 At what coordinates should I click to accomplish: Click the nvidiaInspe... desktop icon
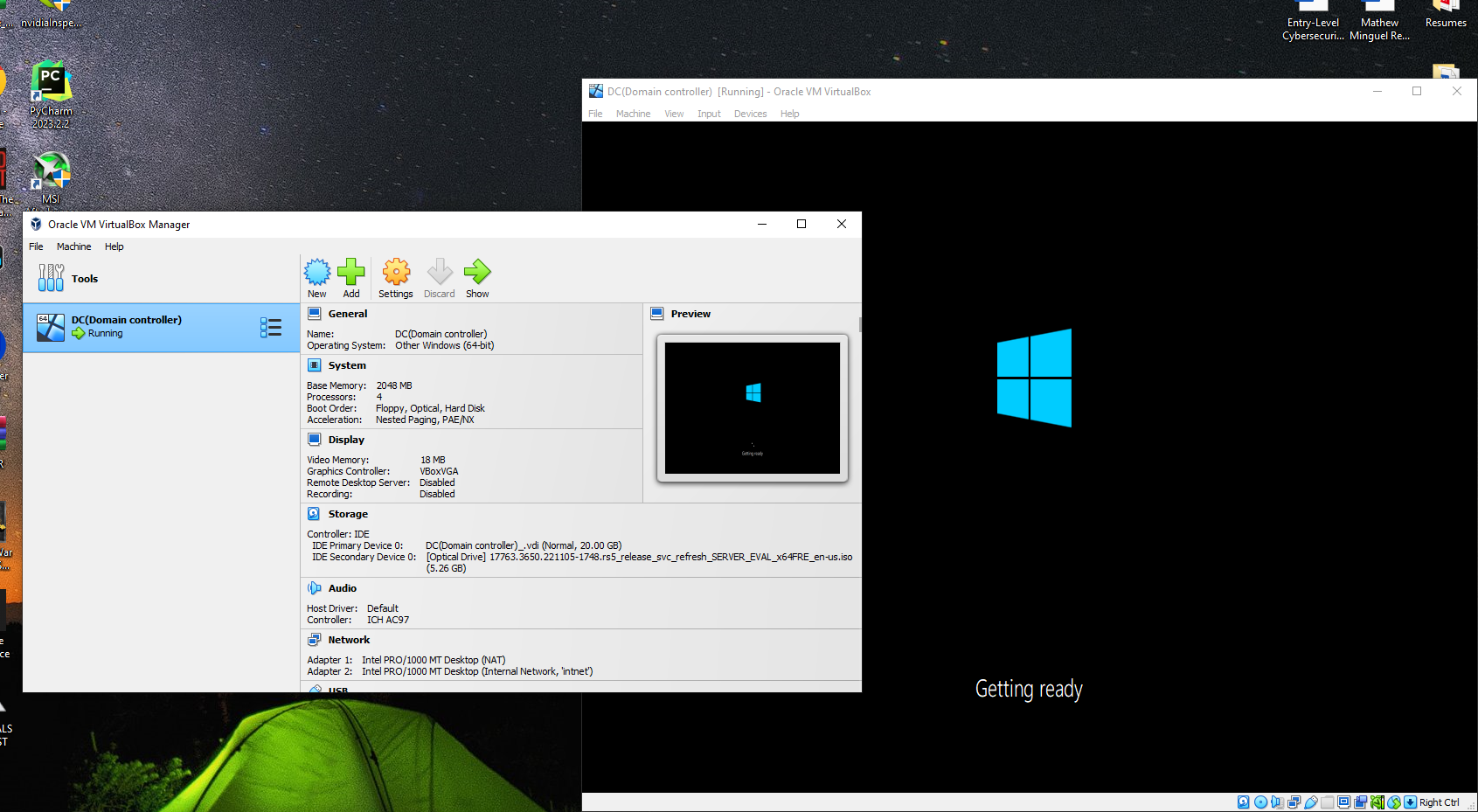pyautogui.click(x=51, y=16)
